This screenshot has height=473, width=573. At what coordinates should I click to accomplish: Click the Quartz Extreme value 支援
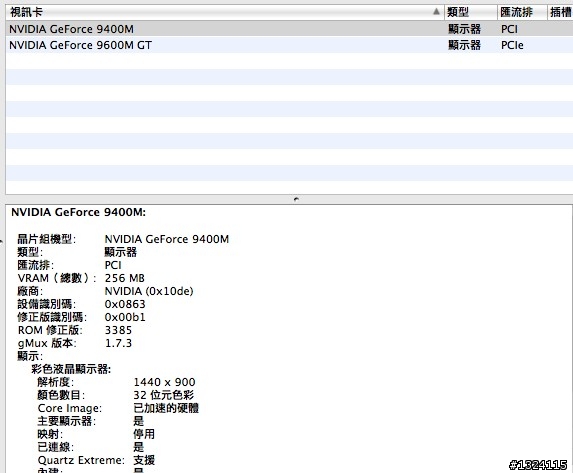144,460
